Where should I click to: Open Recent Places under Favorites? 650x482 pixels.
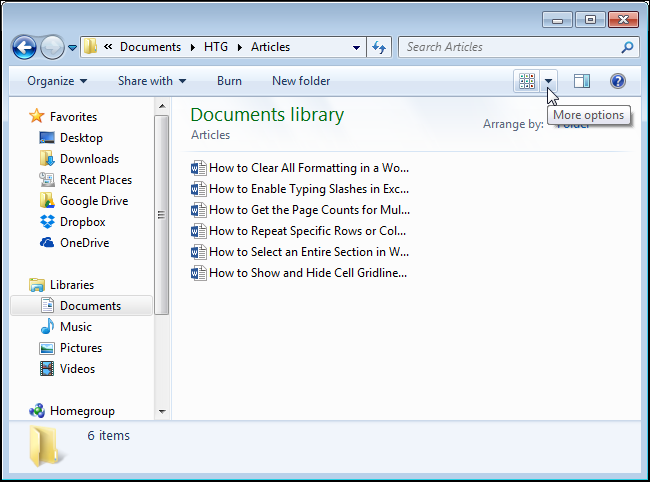point(96,180)
